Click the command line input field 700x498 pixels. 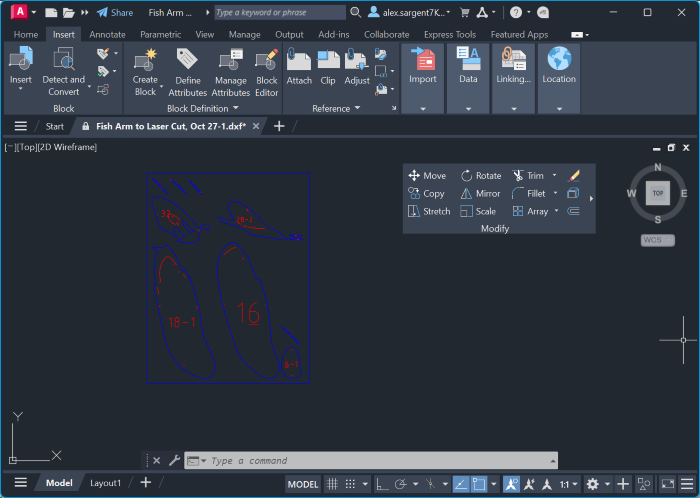coord(375,461)
